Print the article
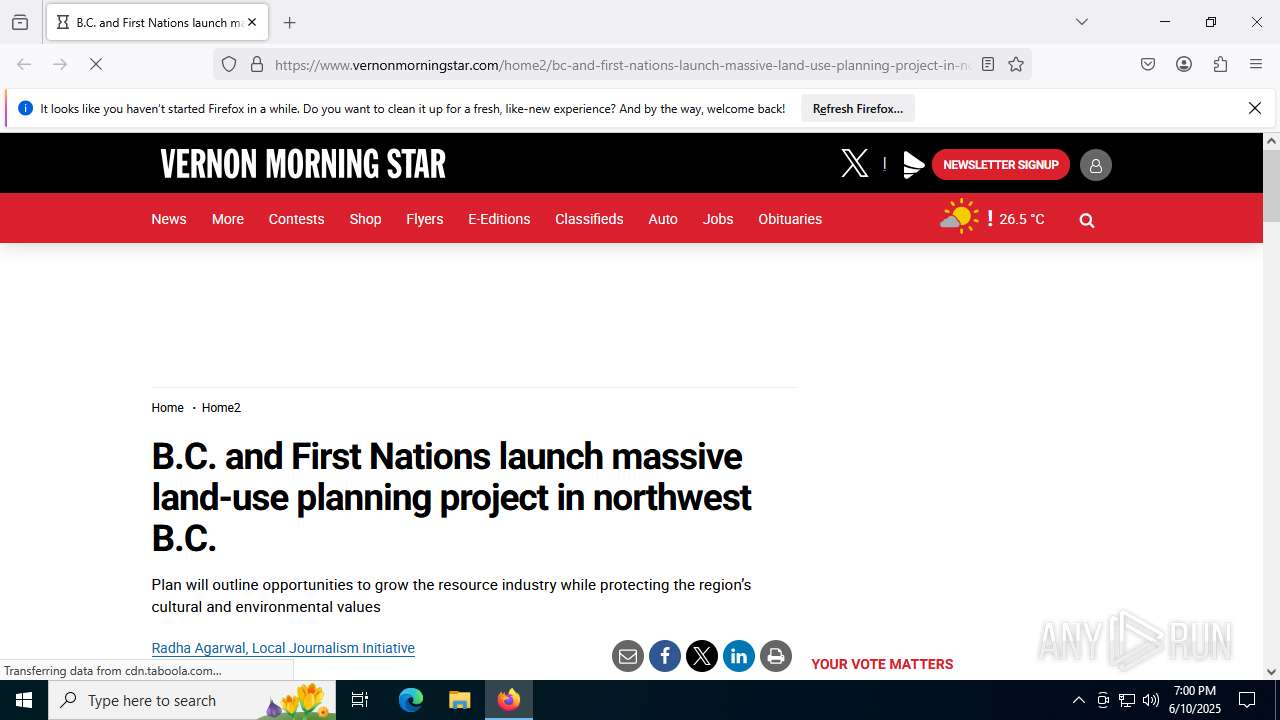This screenshot has height=720, width=1280. [776, 656]
